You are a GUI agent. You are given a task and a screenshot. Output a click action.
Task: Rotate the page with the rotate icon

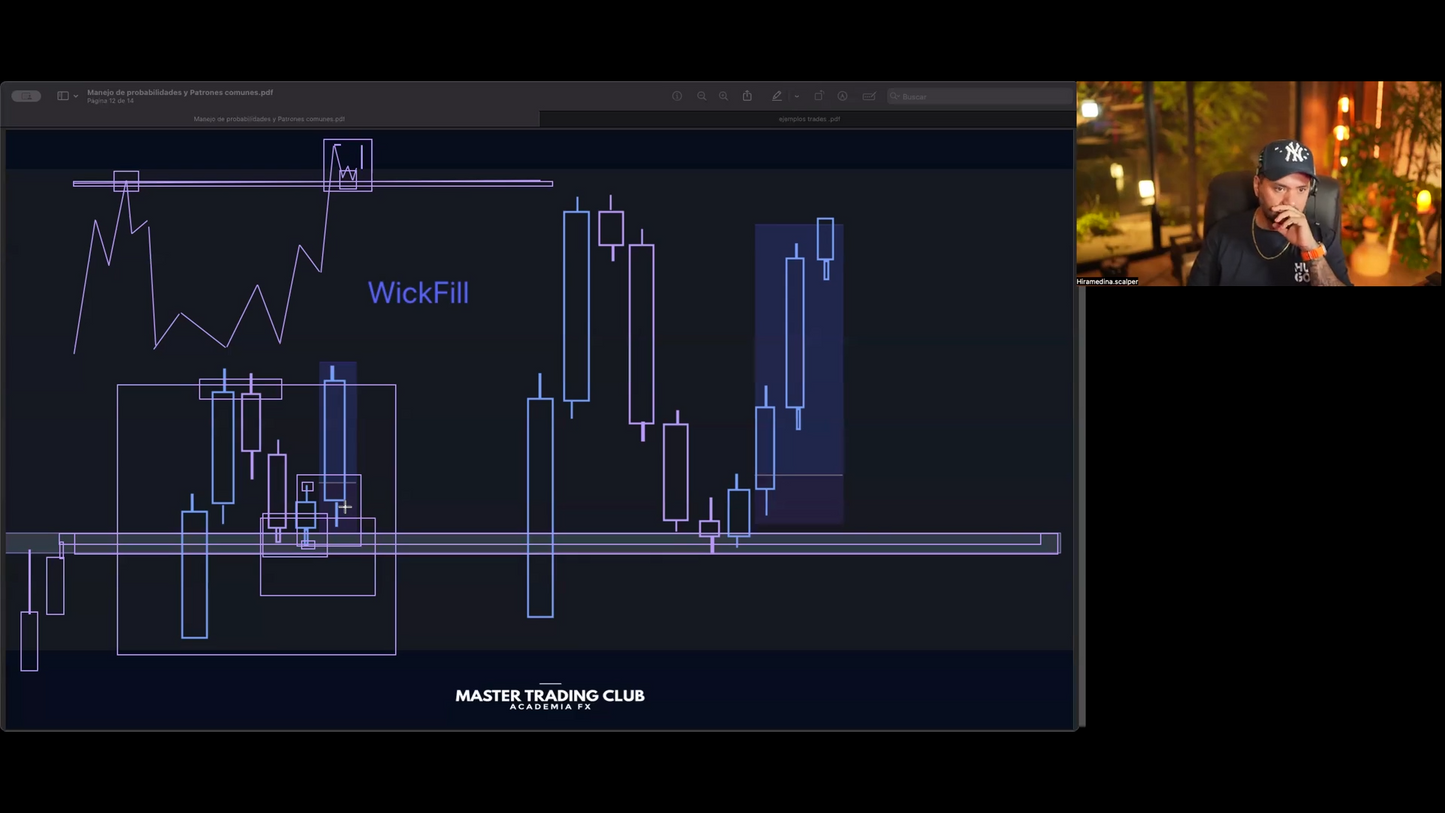819,96
